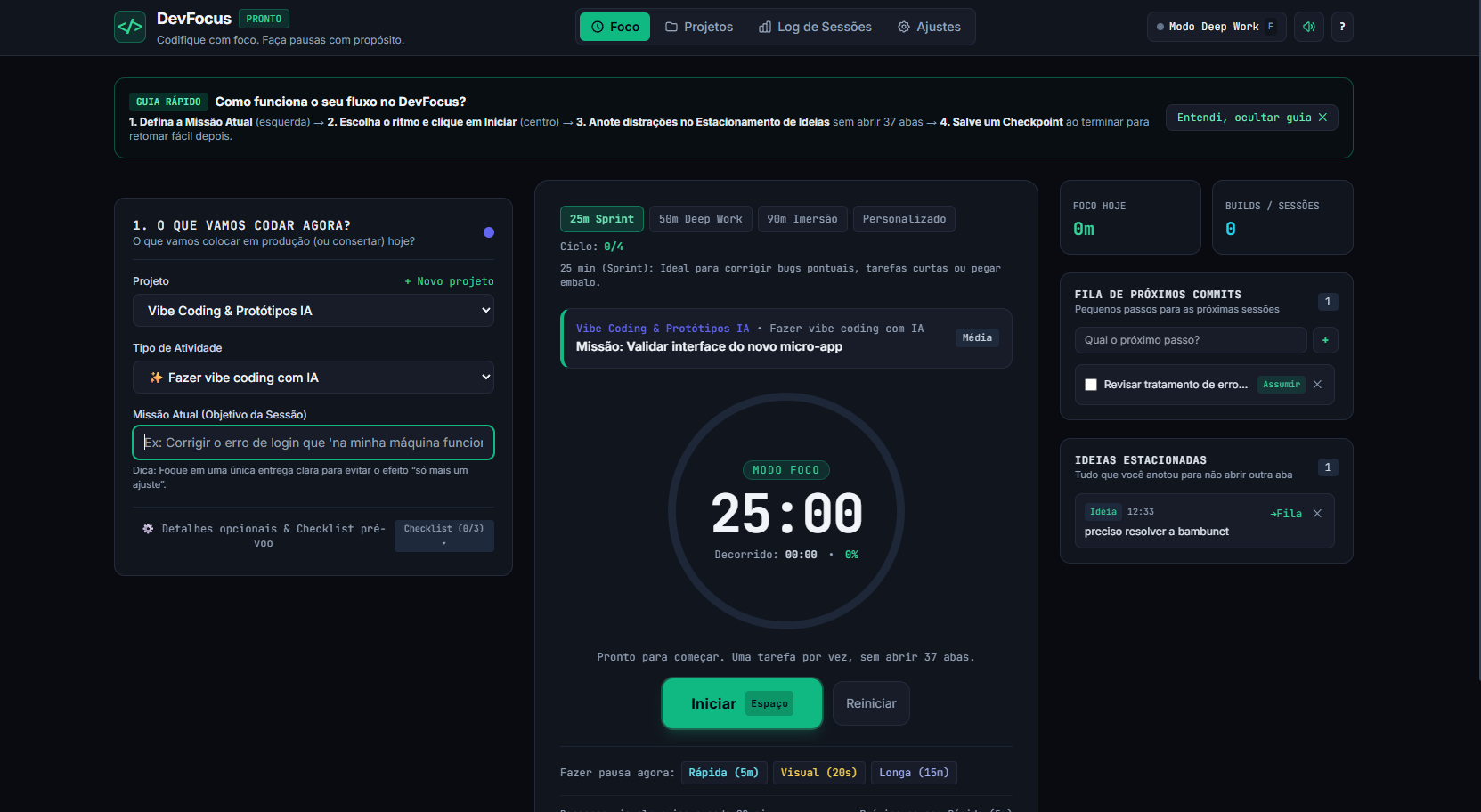Remove 'Revisar tratamento de erro' item from queue
The height and width of the screenshot is (812, 1481).
point(1317,385)
